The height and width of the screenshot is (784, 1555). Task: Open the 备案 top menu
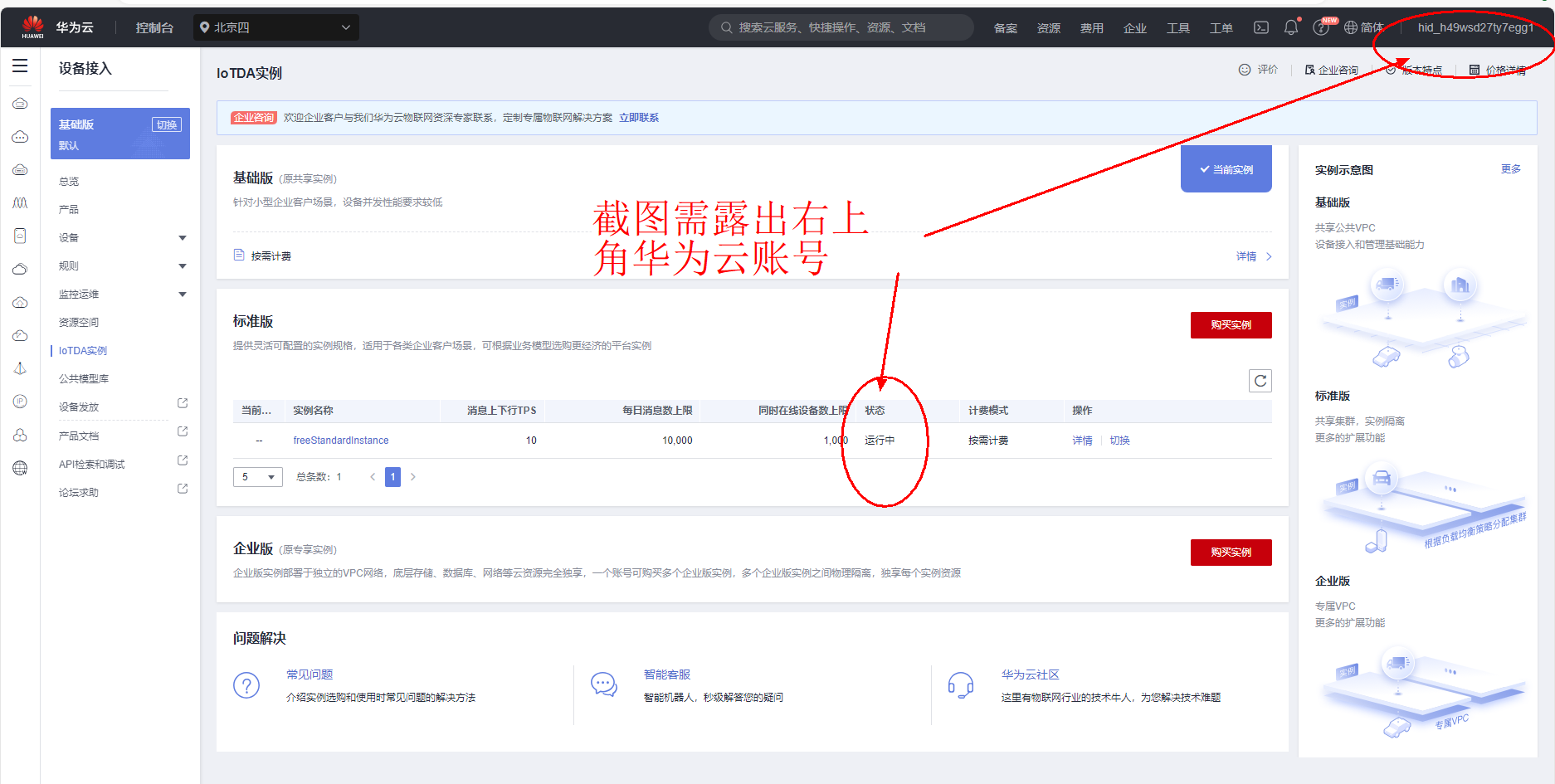(1006, 28)
